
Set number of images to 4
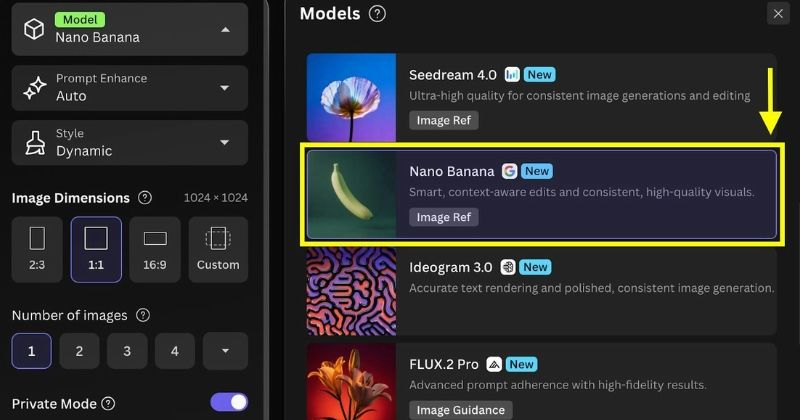(x=175, y=351)
